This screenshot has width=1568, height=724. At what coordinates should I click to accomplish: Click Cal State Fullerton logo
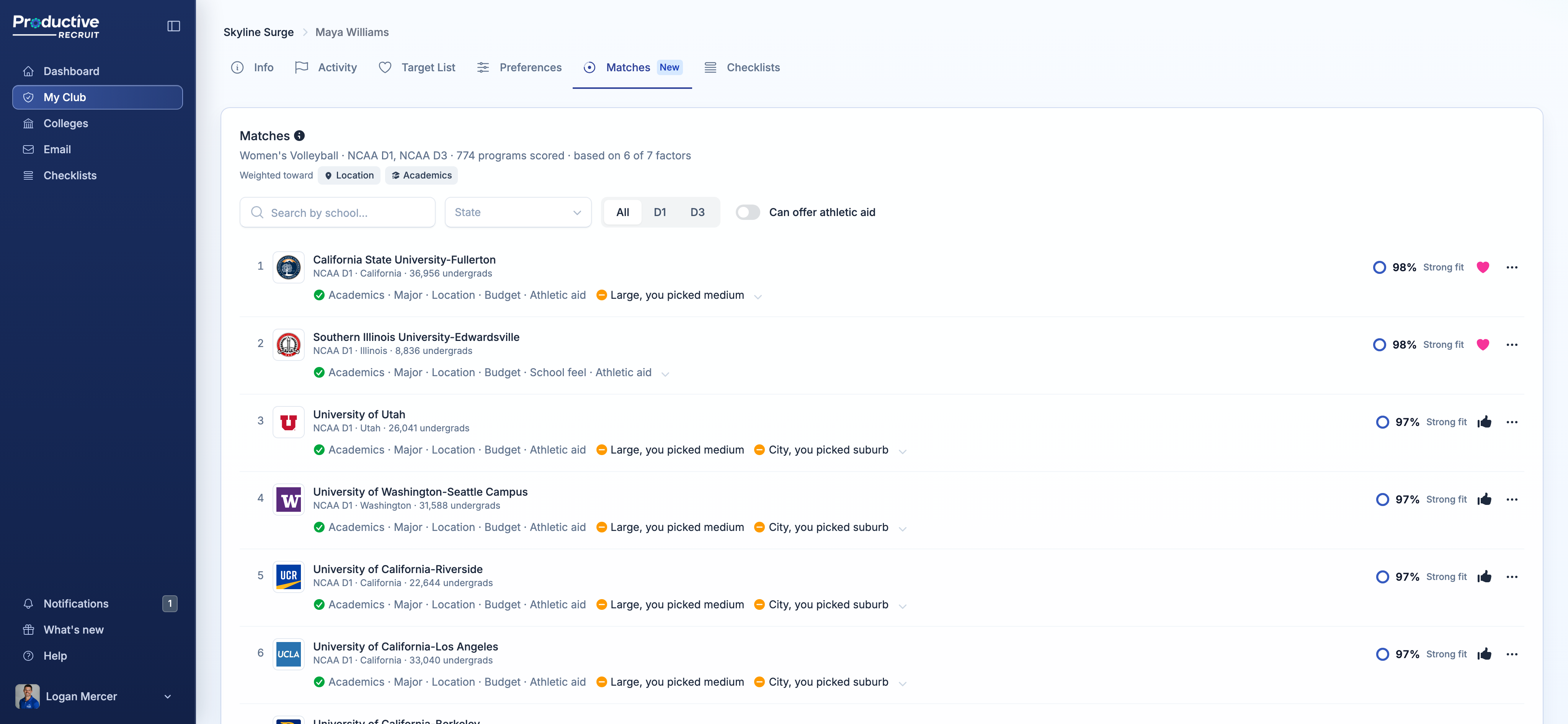tap(289, 267)
